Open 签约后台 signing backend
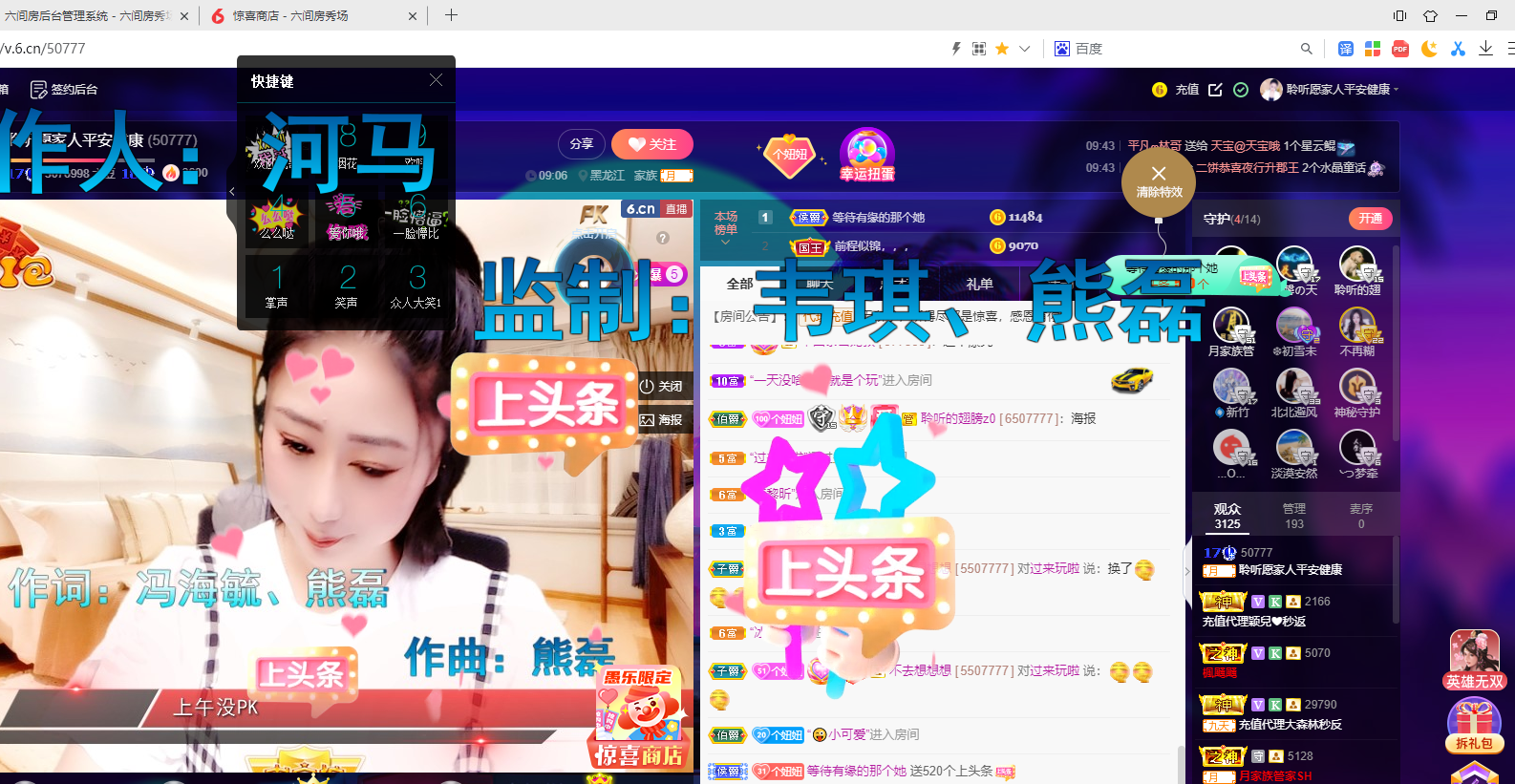The width and height of the screenshot is (1515, 784). tap(64, 89)
